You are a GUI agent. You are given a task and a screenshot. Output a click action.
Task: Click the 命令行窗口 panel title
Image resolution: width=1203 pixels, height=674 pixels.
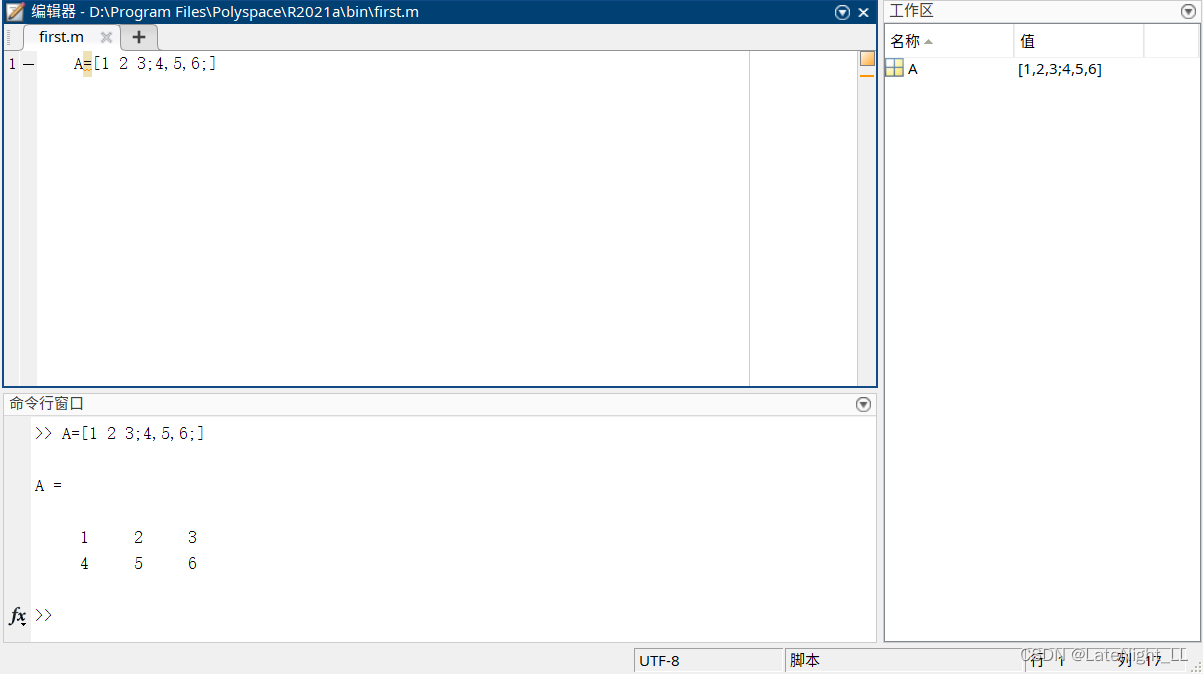point(47,404)
